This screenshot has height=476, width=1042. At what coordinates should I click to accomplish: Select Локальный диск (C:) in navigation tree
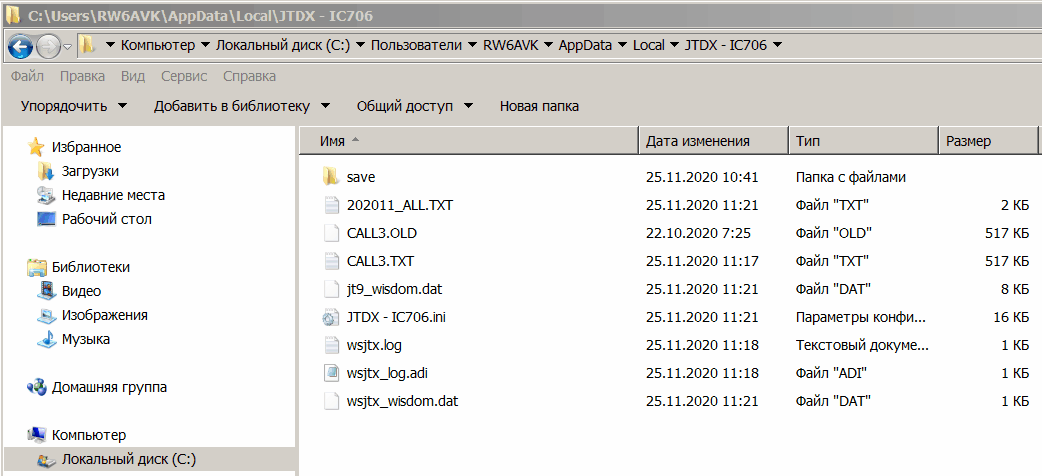coord(128,460)
